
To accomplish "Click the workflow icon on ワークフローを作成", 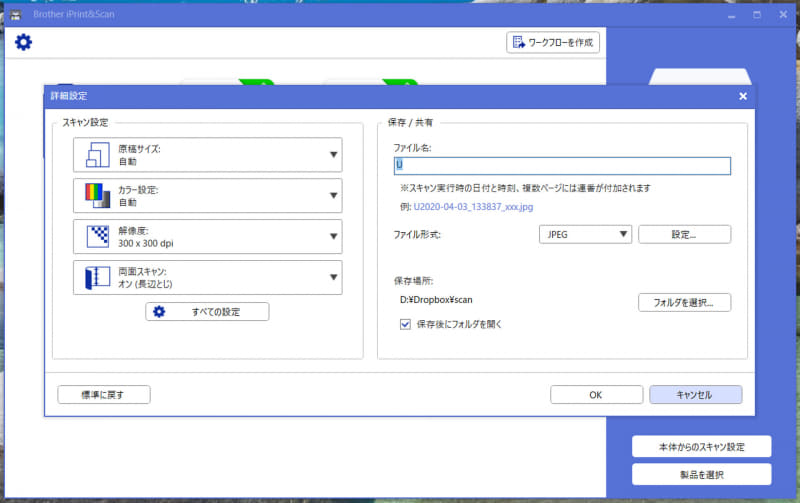I will tap(518, 42).
